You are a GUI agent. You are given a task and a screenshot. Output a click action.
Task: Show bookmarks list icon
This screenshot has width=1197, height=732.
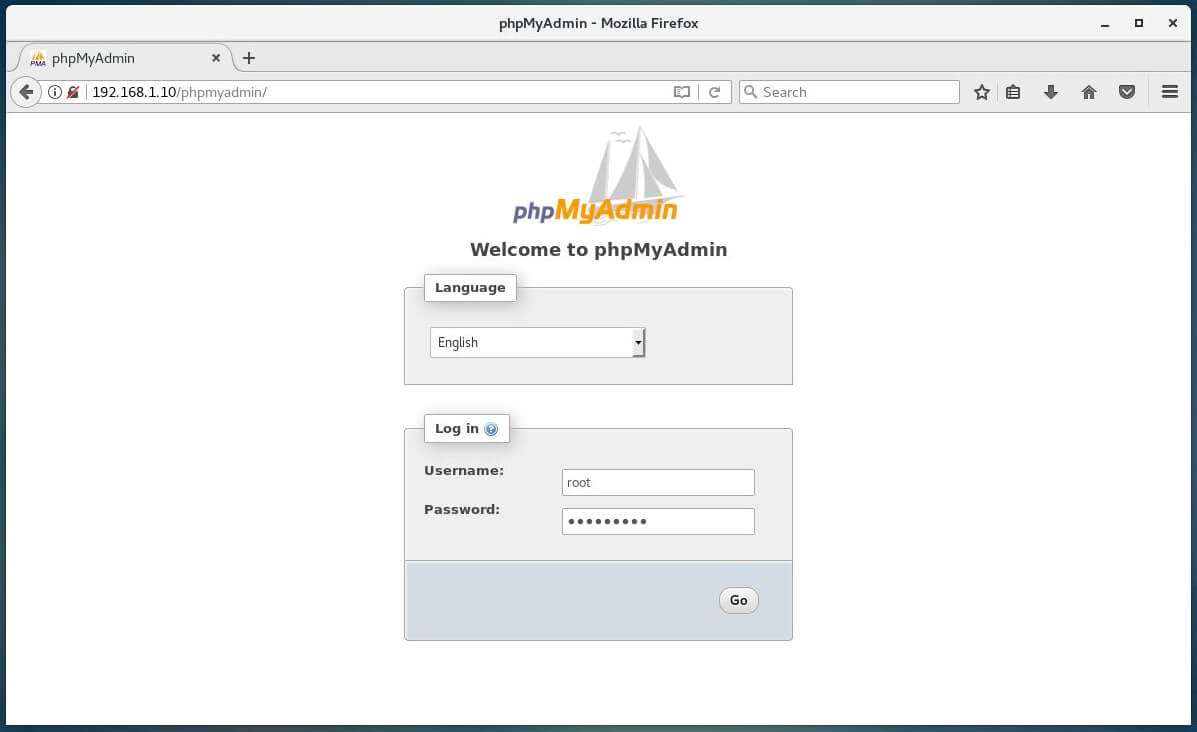tap(1013, 92)
